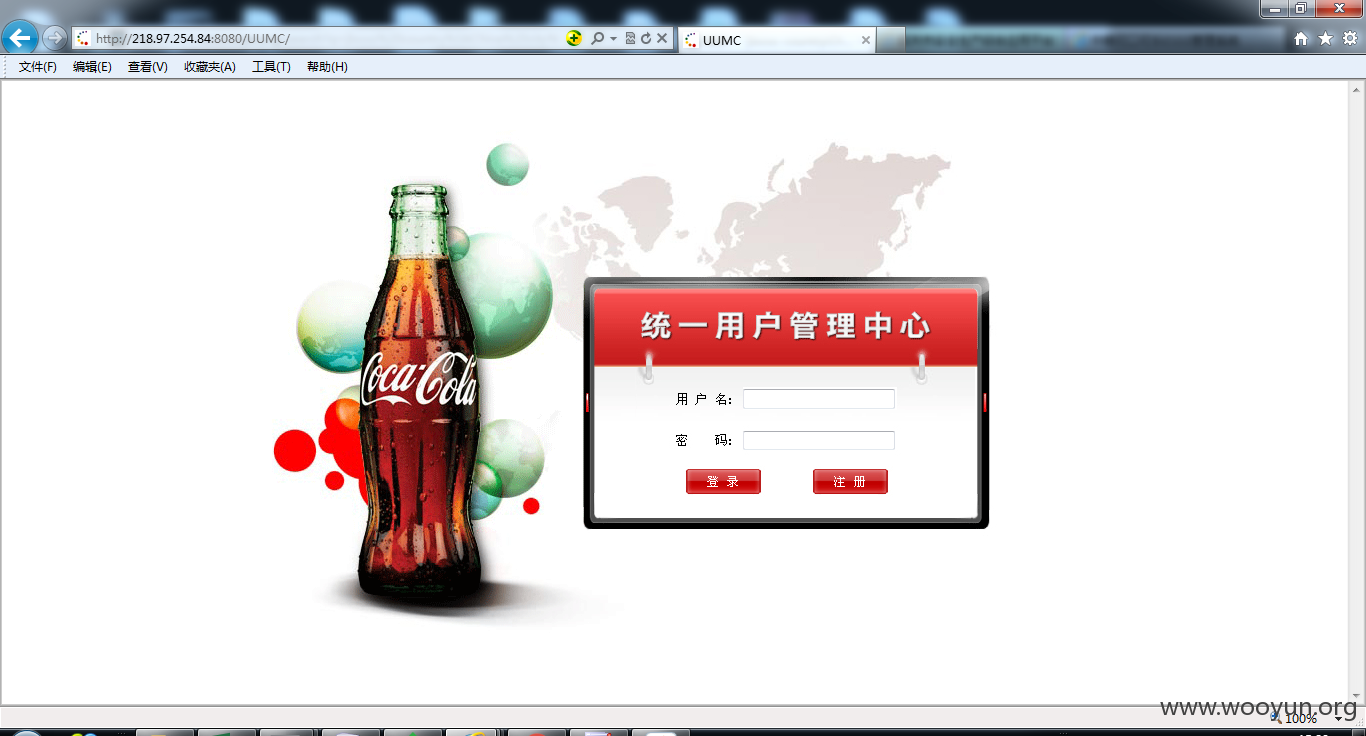This screenshot has width=1366, height=736.
Task: Open the 文件(F) menu
Action: pos(38,67)
